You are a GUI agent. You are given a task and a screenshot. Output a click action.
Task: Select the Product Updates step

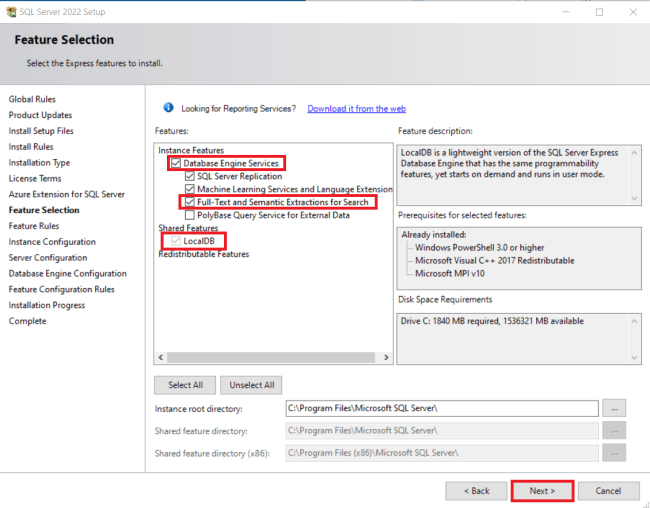40,115
